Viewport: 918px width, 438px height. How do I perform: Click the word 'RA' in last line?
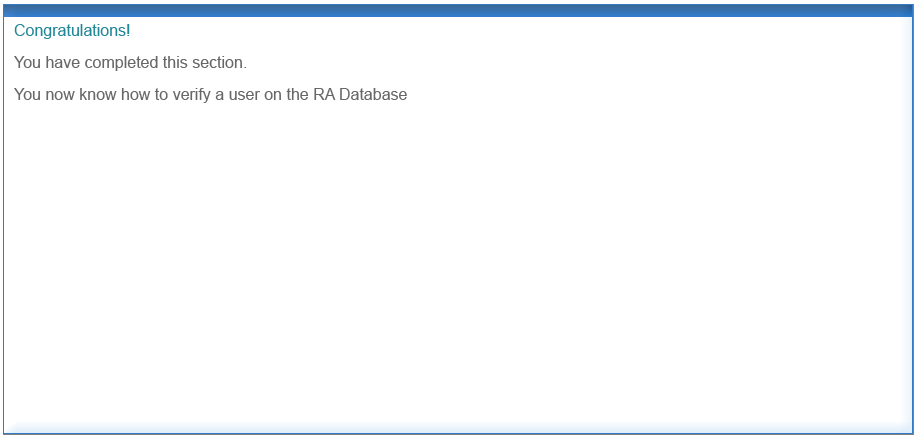click(x=324, y=94)
